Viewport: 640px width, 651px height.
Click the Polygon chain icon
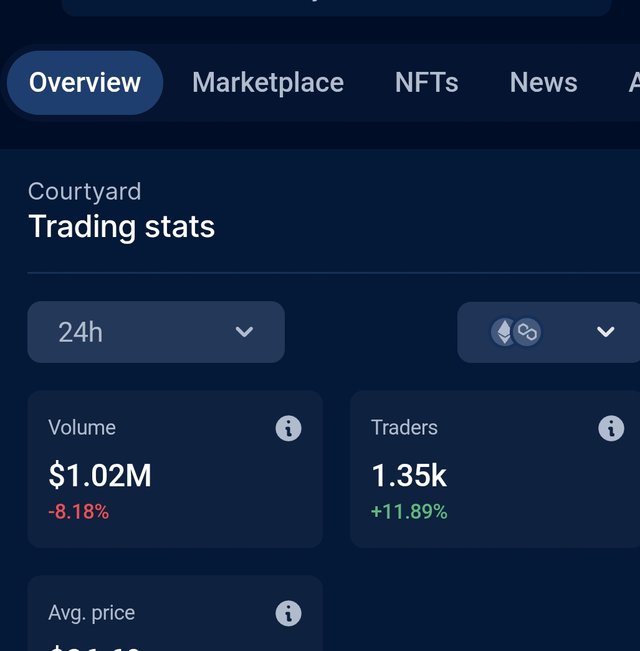(x=527, y=332)
